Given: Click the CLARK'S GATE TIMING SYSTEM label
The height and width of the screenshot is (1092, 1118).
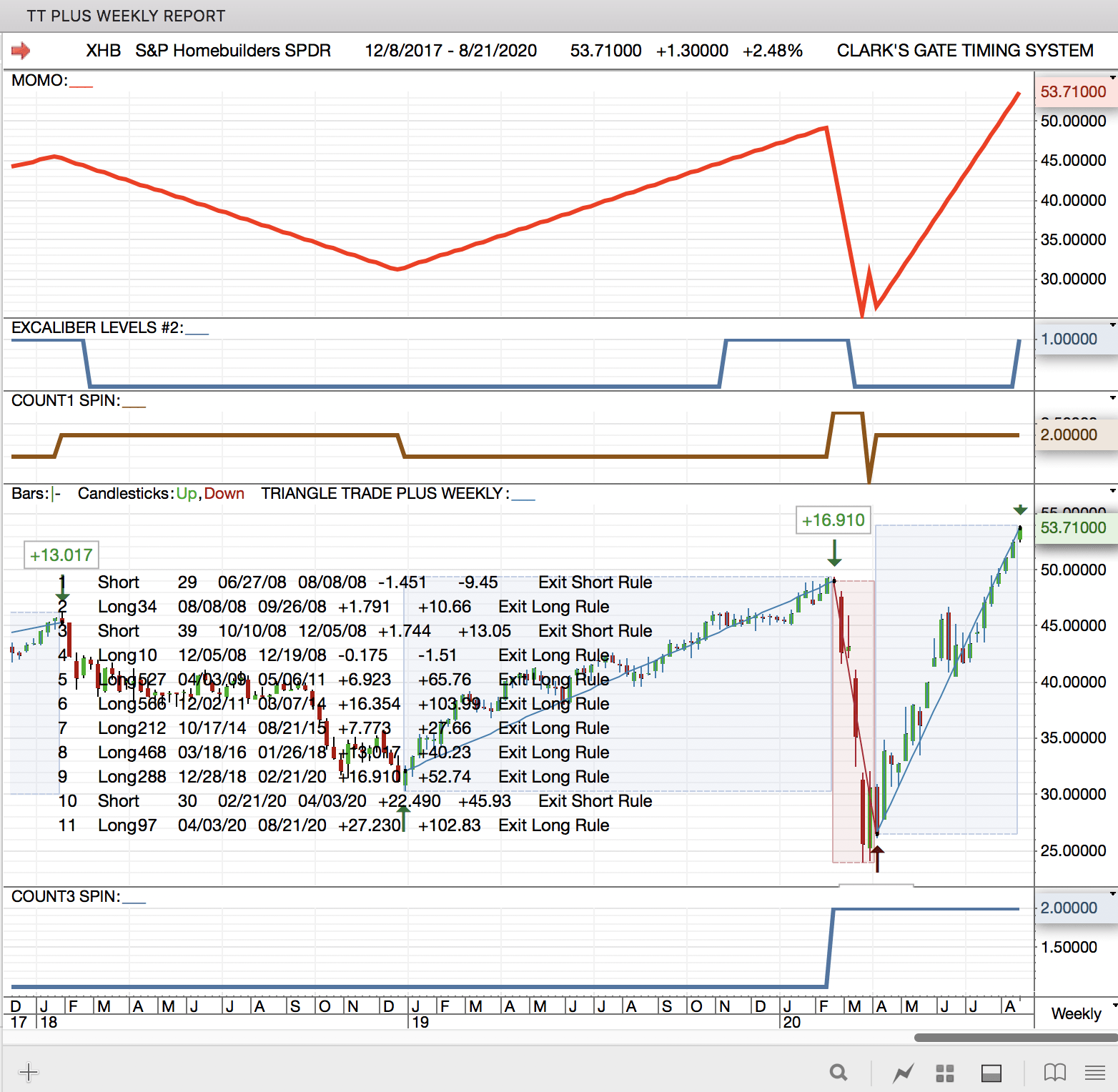Looking at the screenshot, I should point(964,51).
